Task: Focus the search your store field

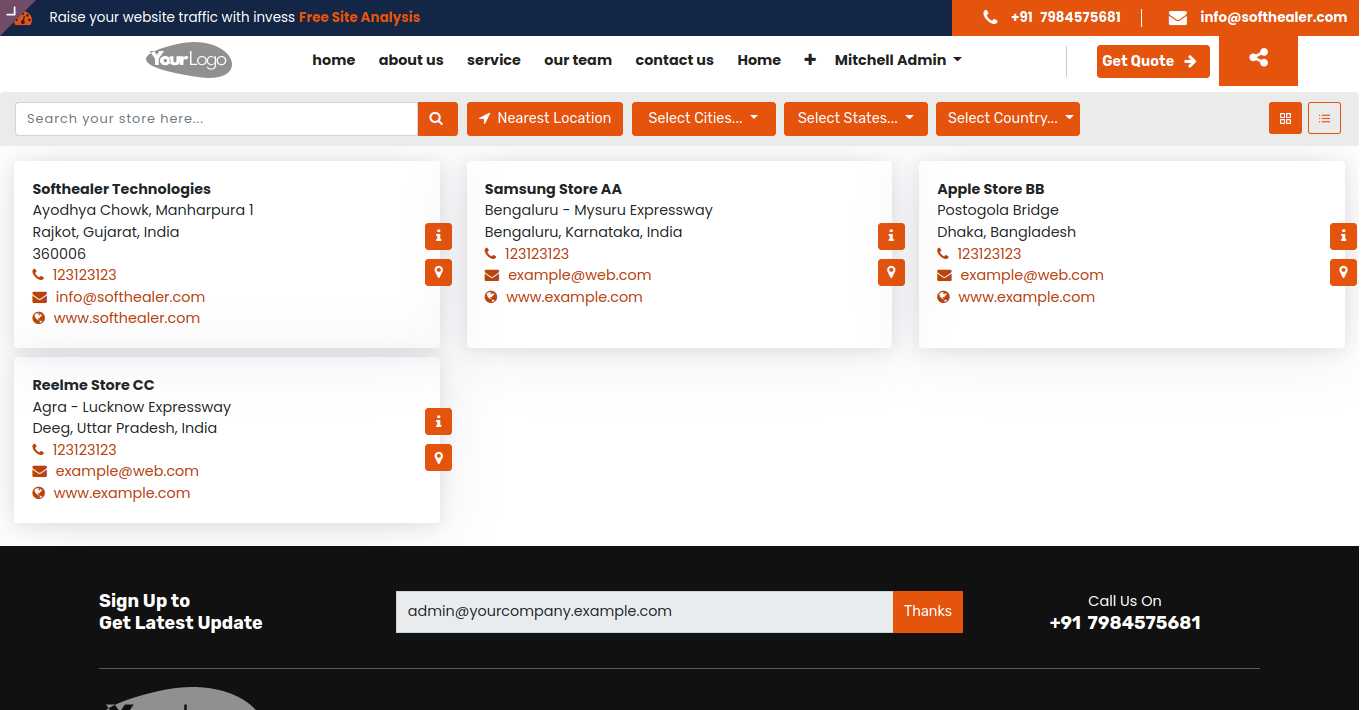Action: click(216, 119)
